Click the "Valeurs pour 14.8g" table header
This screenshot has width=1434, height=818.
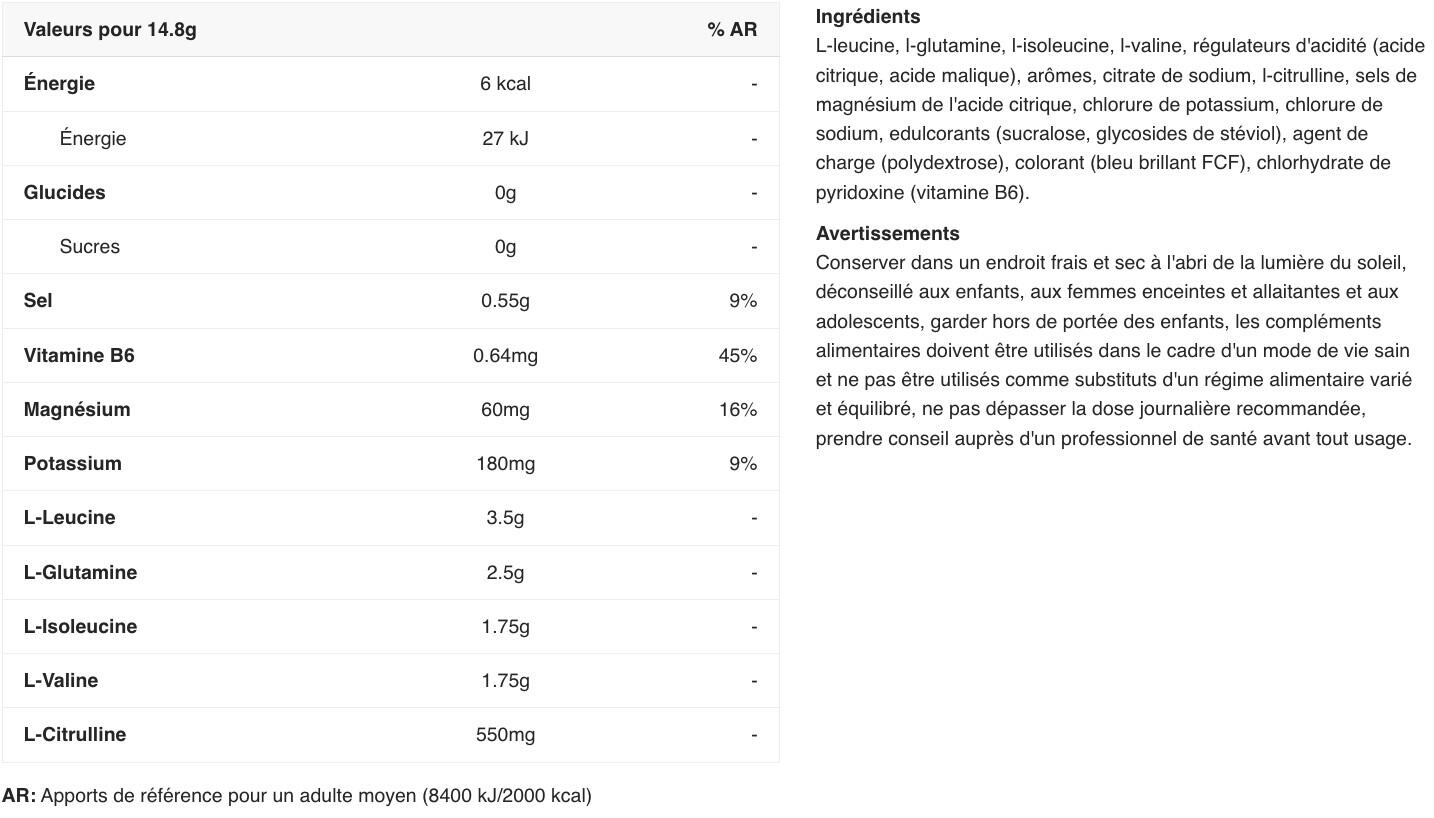110,30
